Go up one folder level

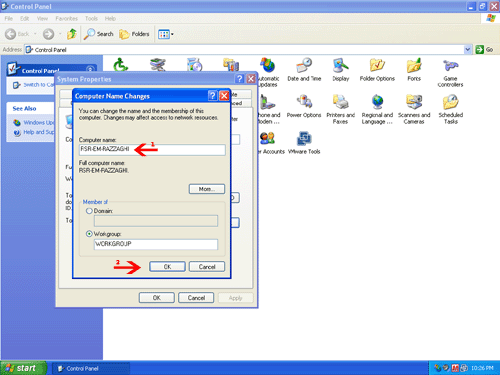point(72,34)
